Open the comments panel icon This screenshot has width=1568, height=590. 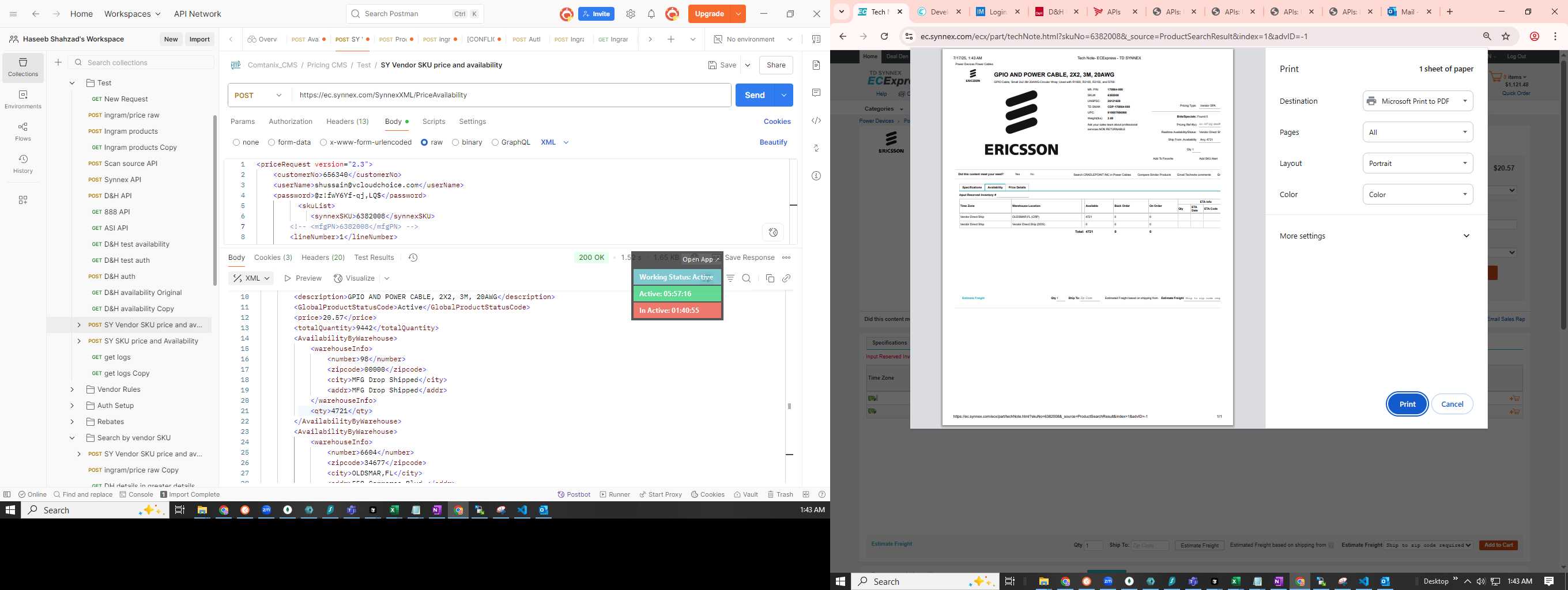pyautogui.click(x=816, y=92)
